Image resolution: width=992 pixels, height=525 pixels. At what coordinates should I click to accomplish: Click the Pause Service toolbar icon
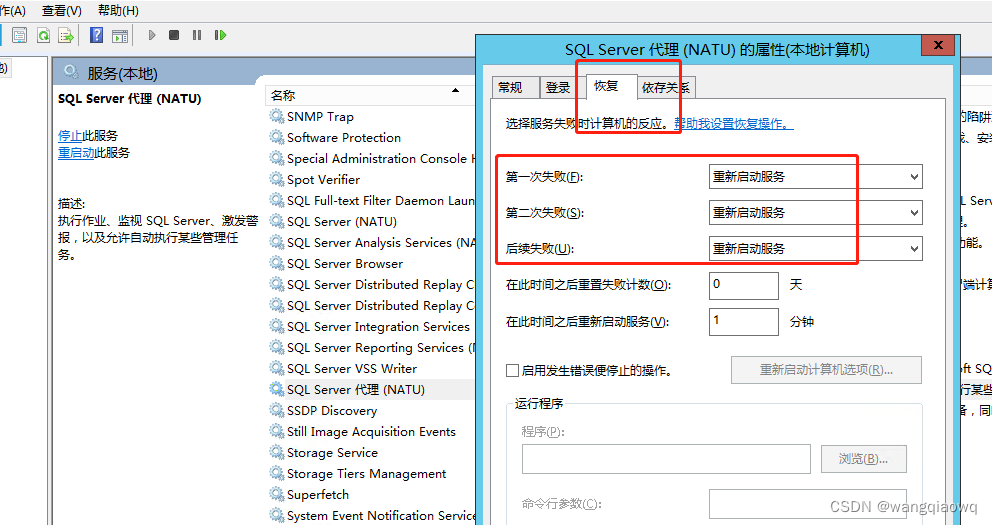coord(197,35)
